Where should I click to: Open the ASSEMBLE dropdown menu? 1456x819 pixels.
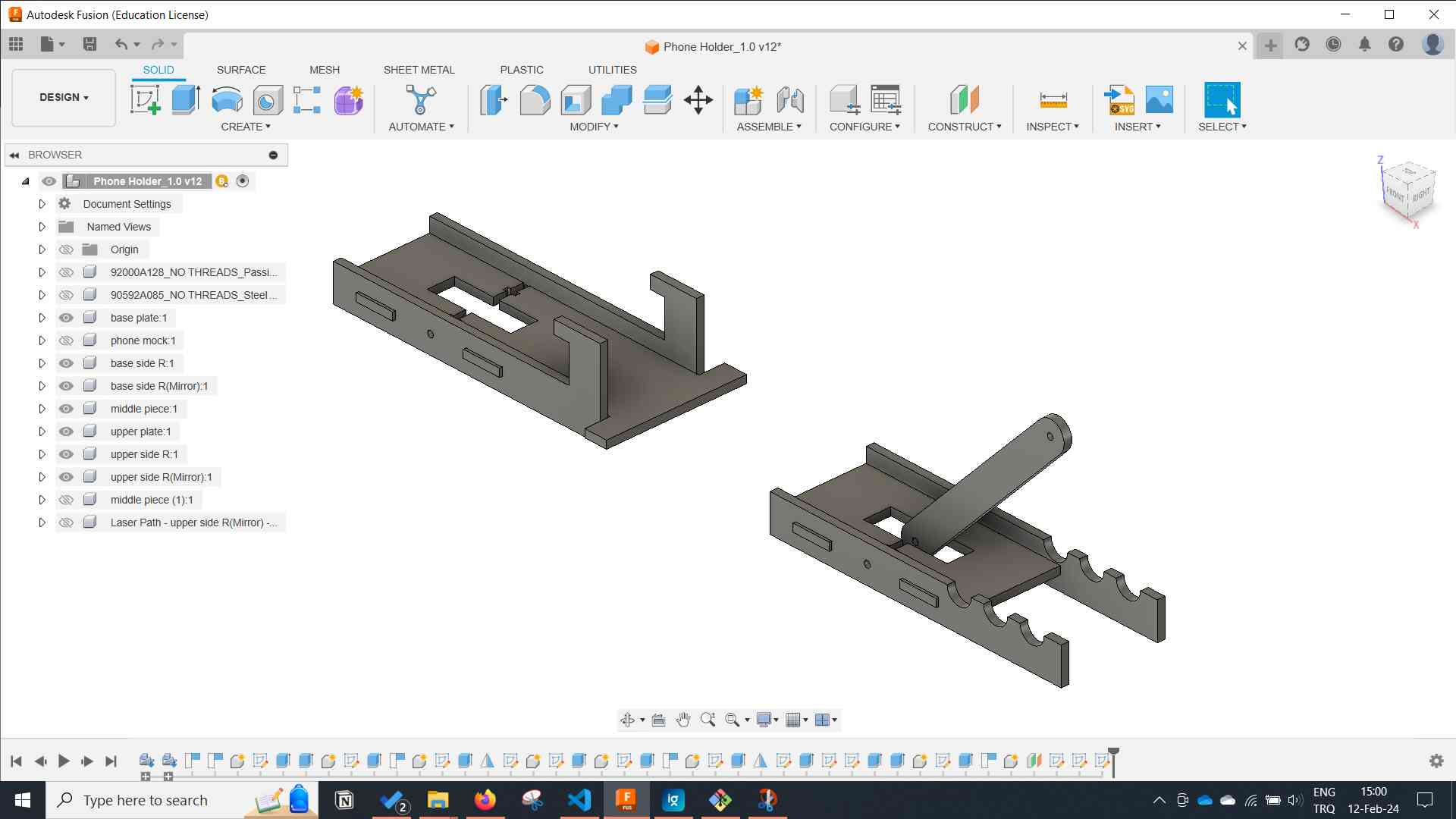coord(769,127)
